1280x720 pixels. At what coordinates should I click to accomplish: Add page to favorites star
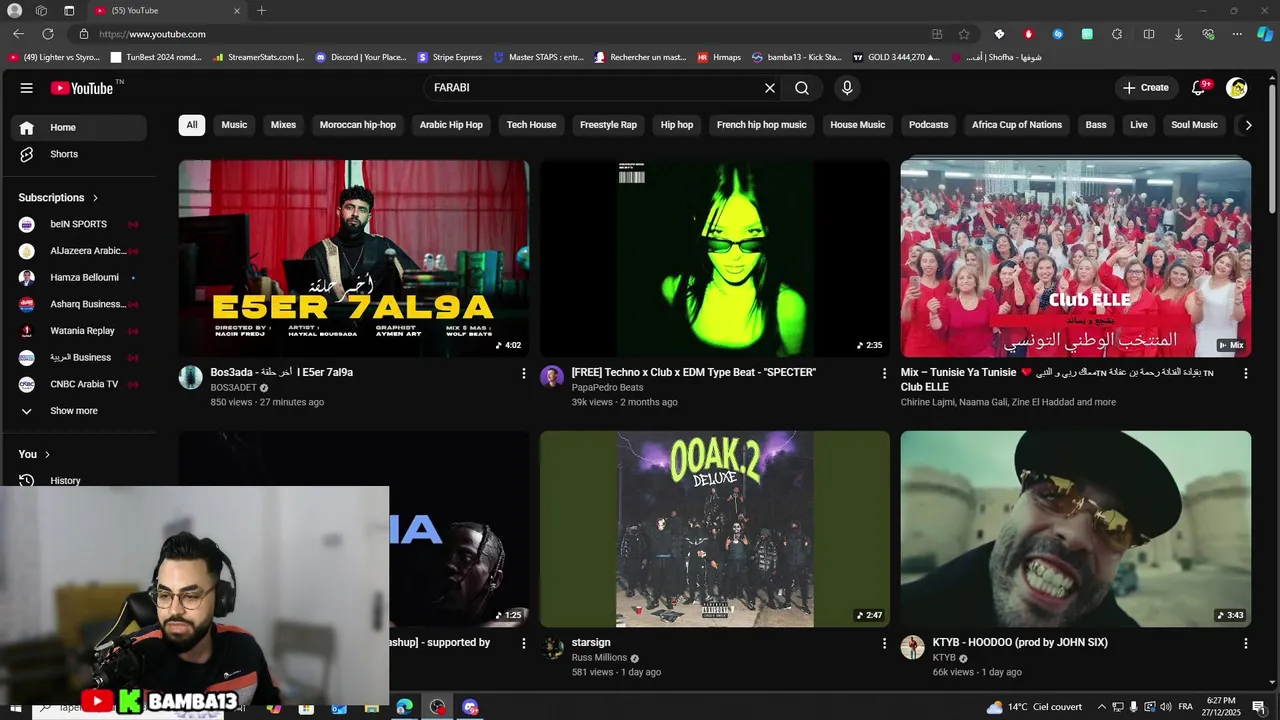click(x=964, y=34)
